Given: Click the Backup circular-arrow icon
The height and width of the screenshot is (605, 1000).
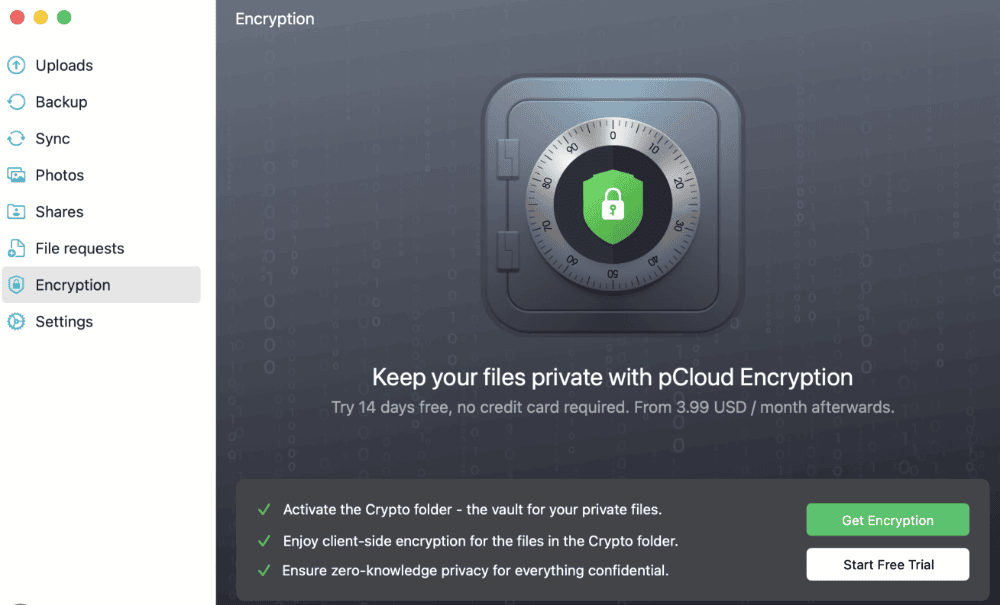Looking at the screenshot, I should click(16, 102).
